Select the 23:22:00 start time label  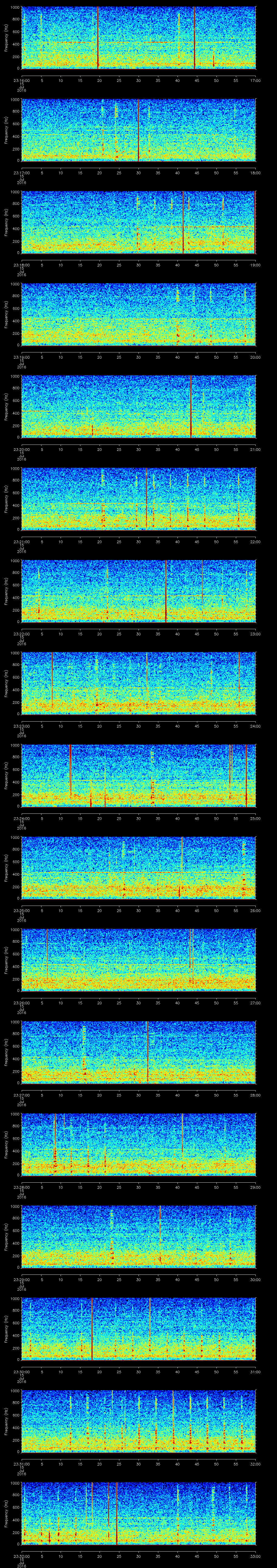click(21, 634)
